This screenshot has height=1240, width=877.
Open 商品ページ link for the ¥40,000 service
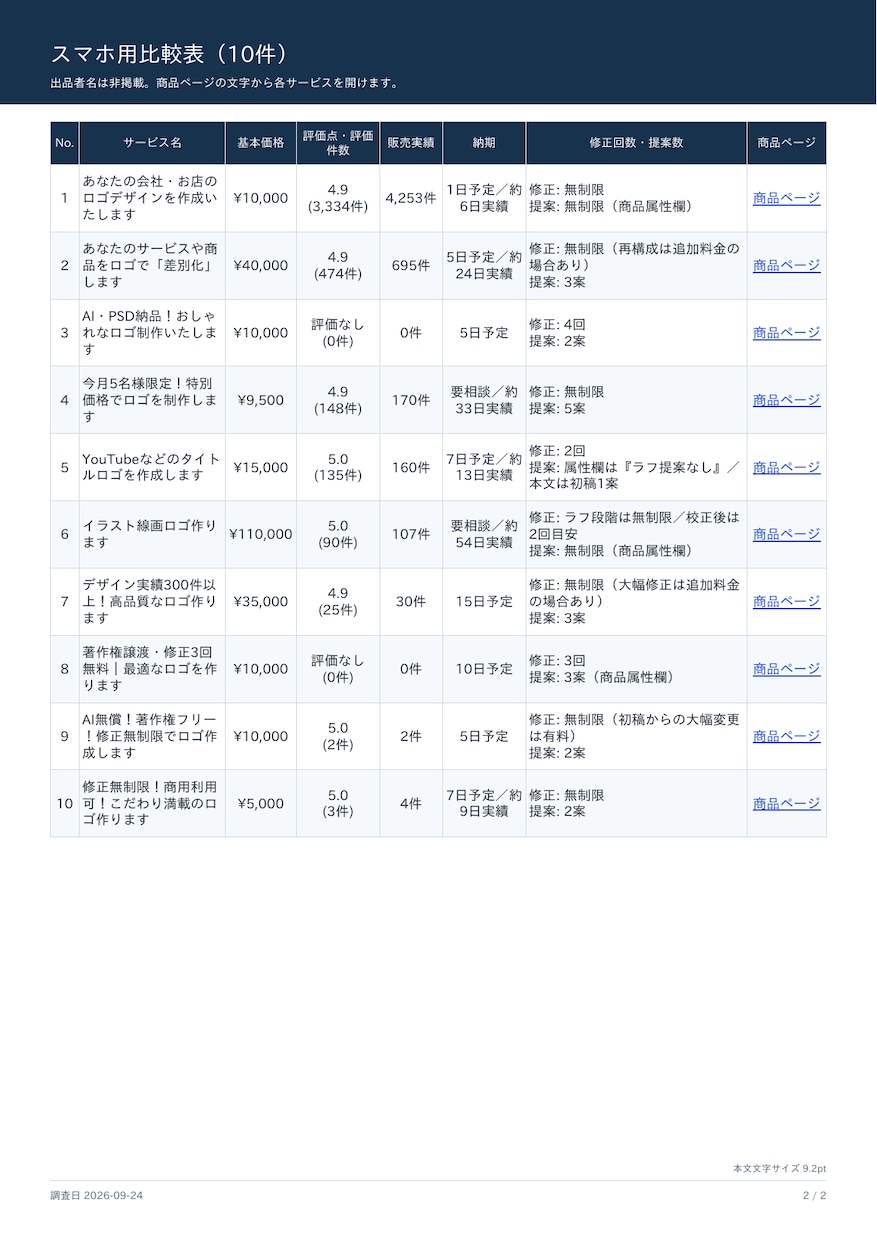tap(786, 265)
